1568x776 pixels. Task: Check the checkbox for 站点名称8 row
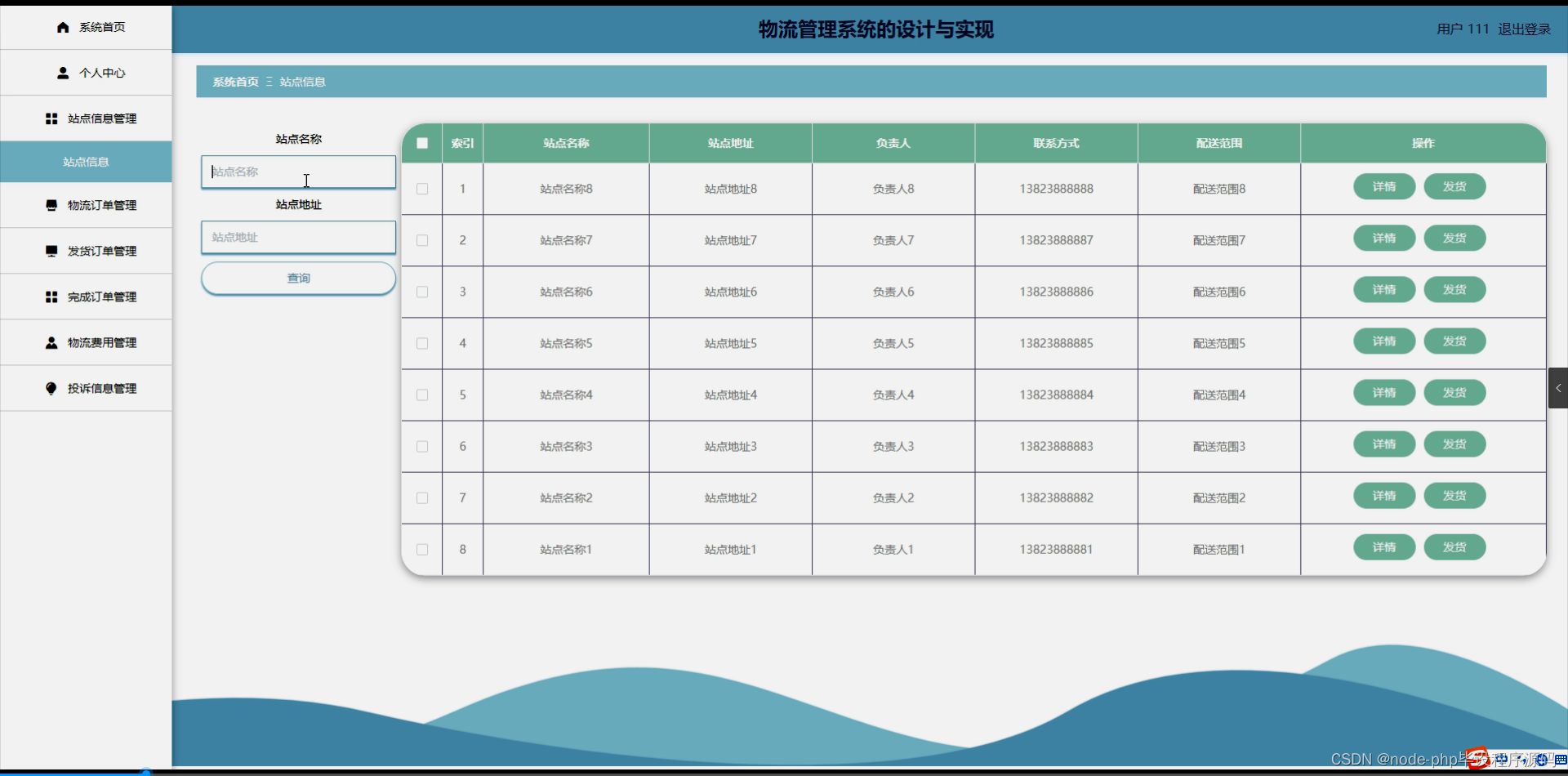(x=422, y=189)
